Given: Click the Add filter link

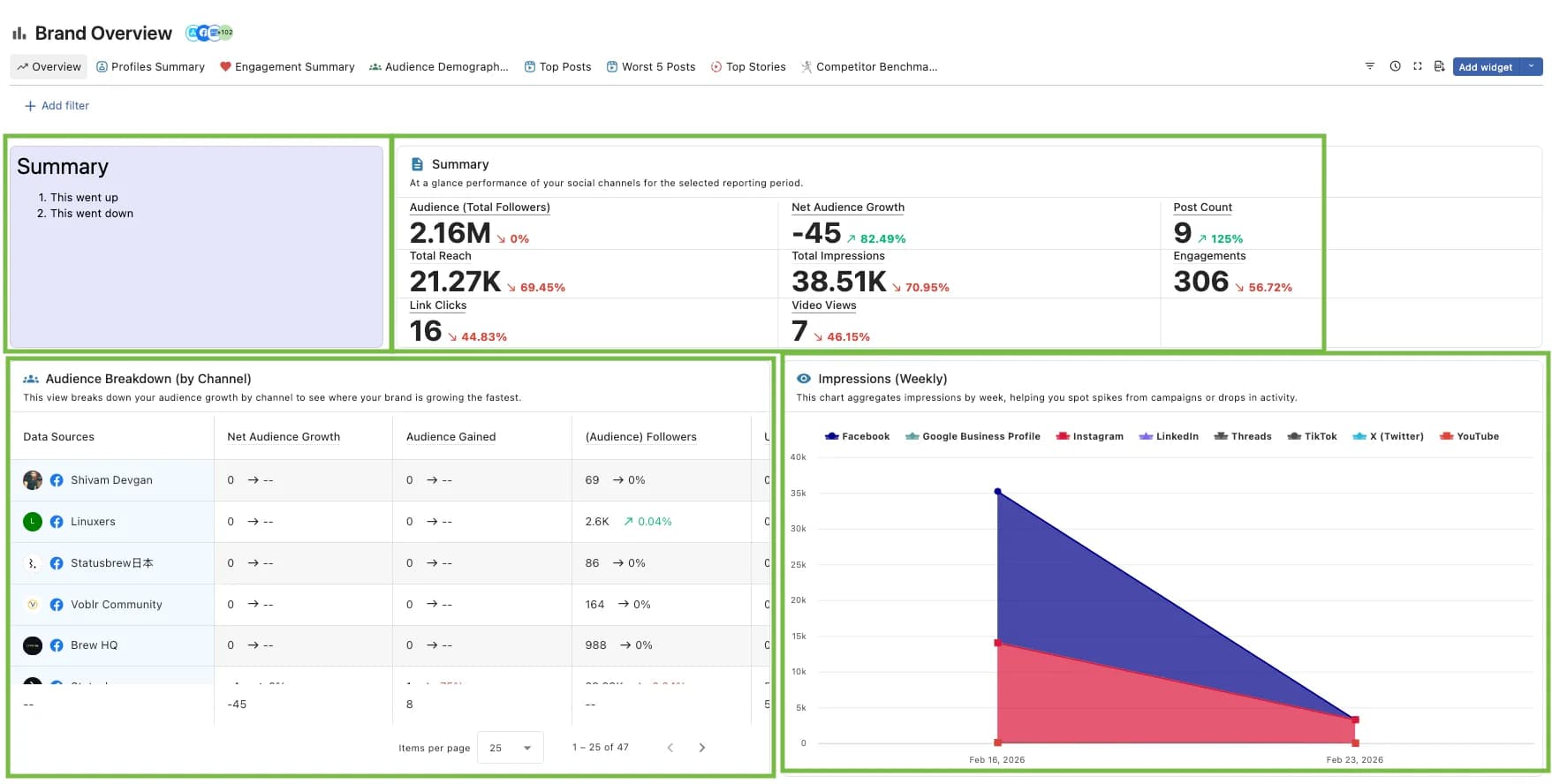Looking at the screenshot, I should pos(57,106).
